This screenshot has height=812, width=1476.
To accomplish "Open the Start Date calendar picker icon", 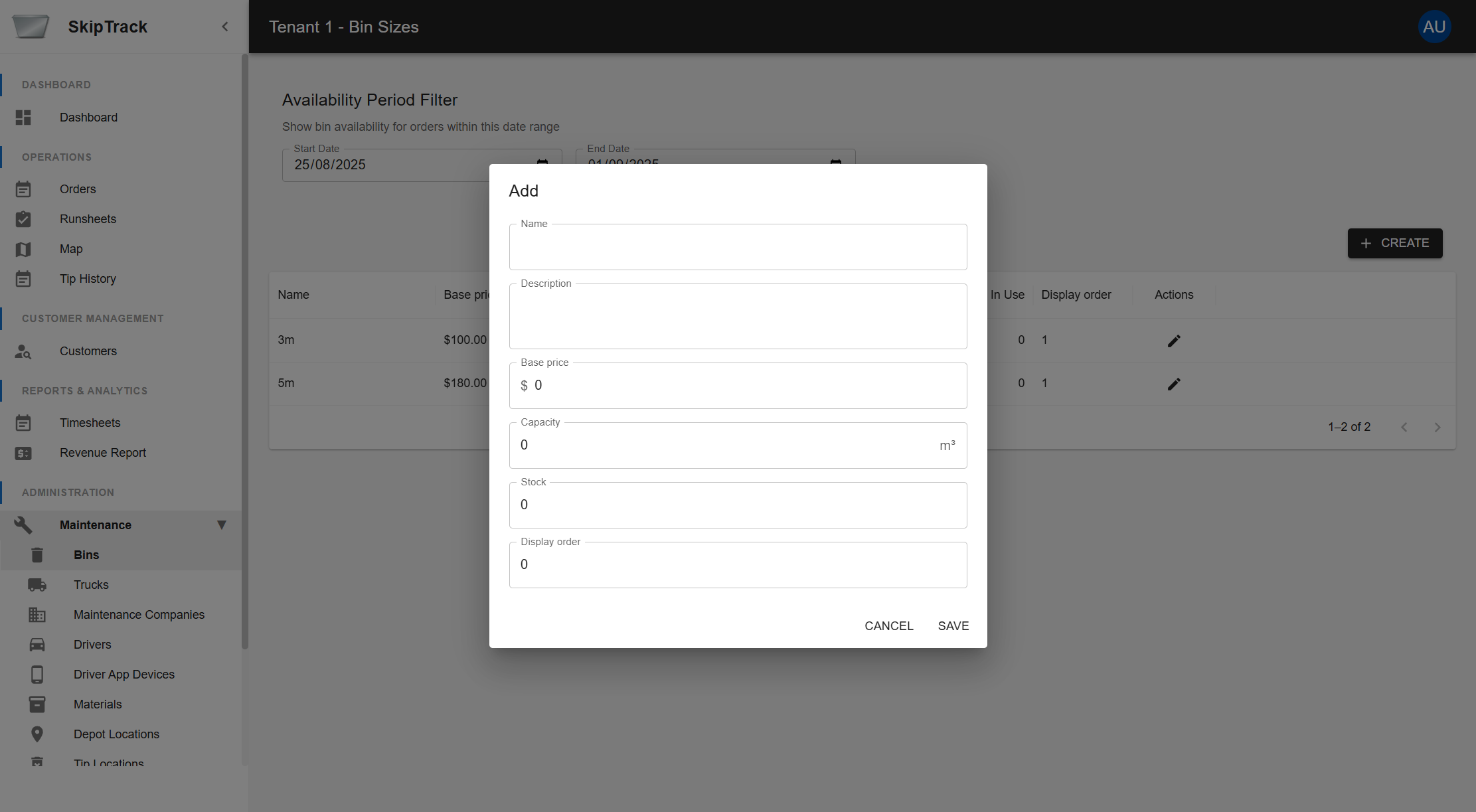I will pos(542,164).
